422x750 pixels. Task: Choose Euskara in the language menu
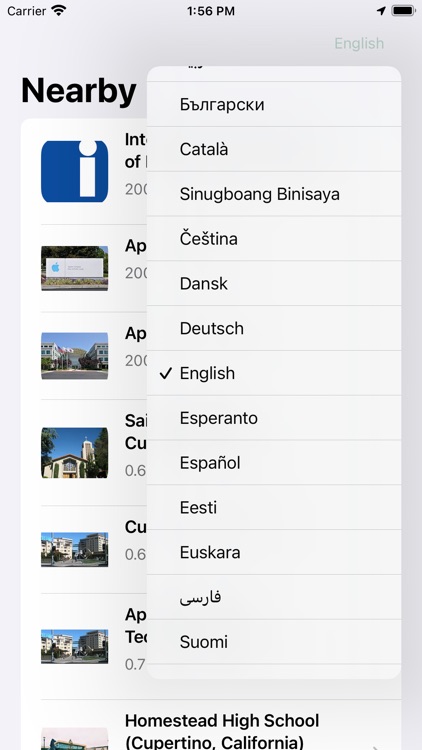(274, 552)
